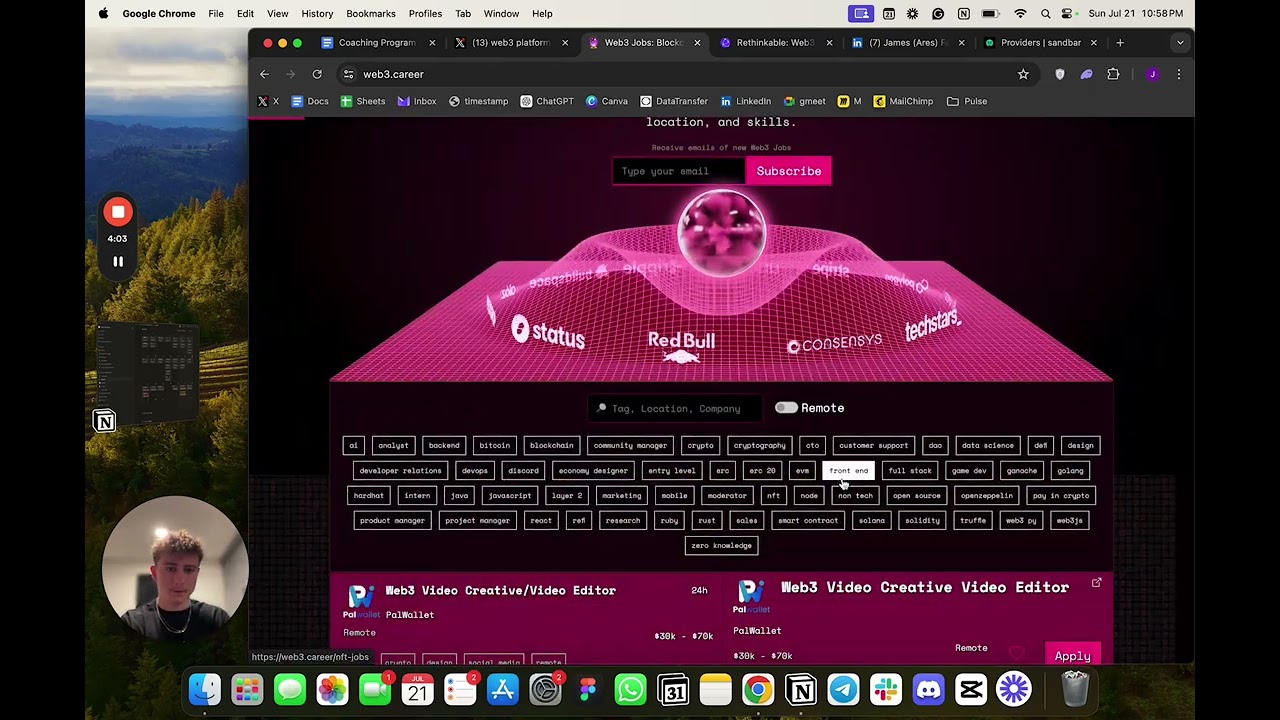Open the Apple menu
The height and width of the screenshot is (720, 1280).
coord(103,14)
